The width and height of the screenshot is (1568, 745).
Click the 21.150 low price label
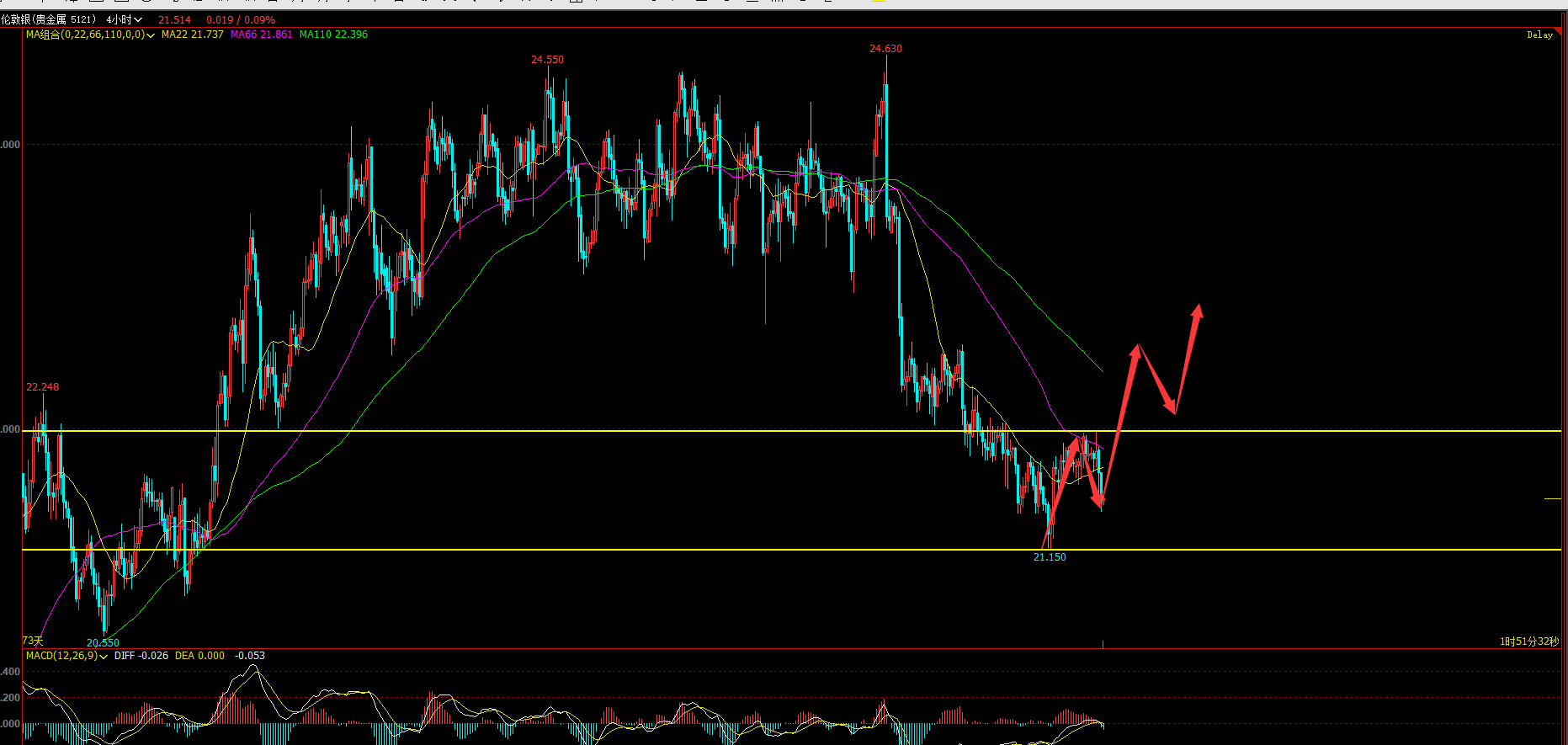1050,557
